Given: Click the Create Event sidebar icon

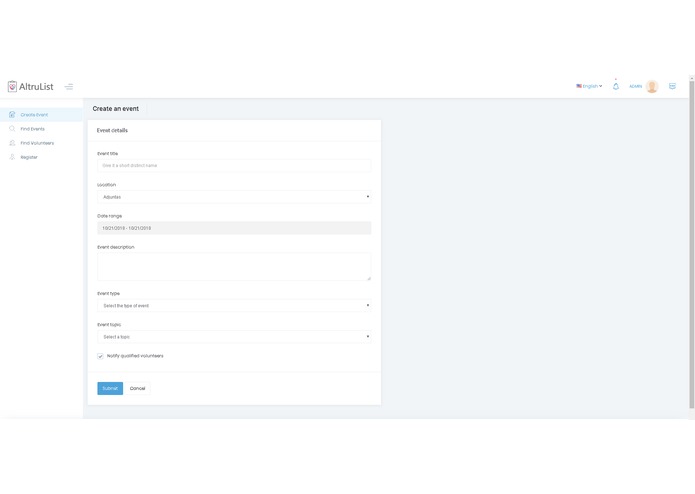Looking at the screenshot, I should 12,115.
